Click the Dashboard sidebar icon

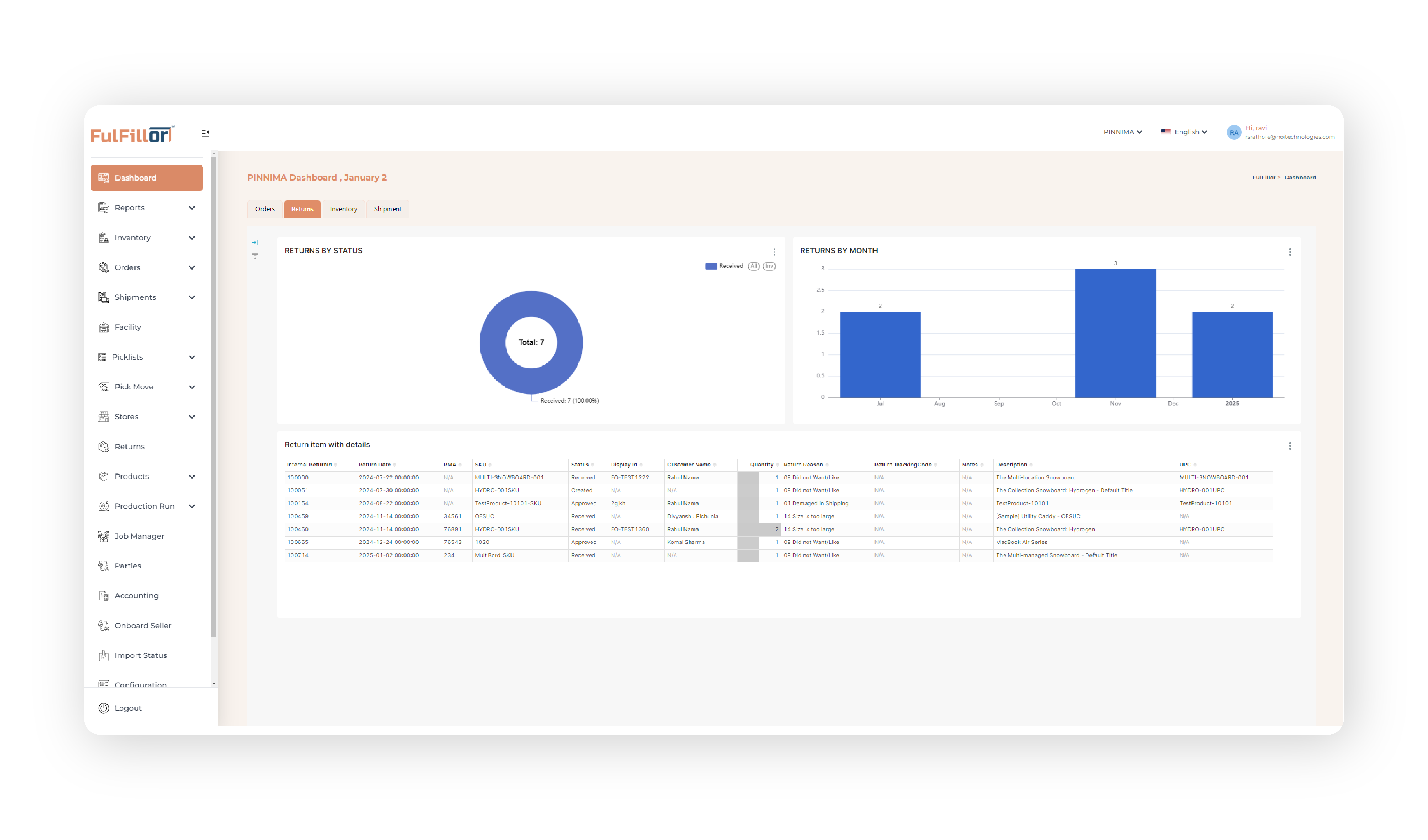tap(103, 178)
